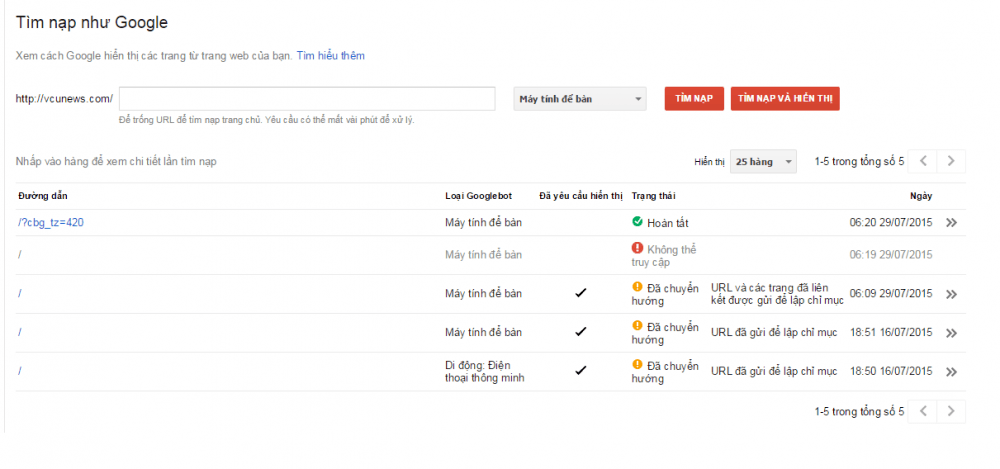Click the Không thể truy cập status text
This screenshot has height=469, width=1000.
pyautogui.click(x=664, y=255)
